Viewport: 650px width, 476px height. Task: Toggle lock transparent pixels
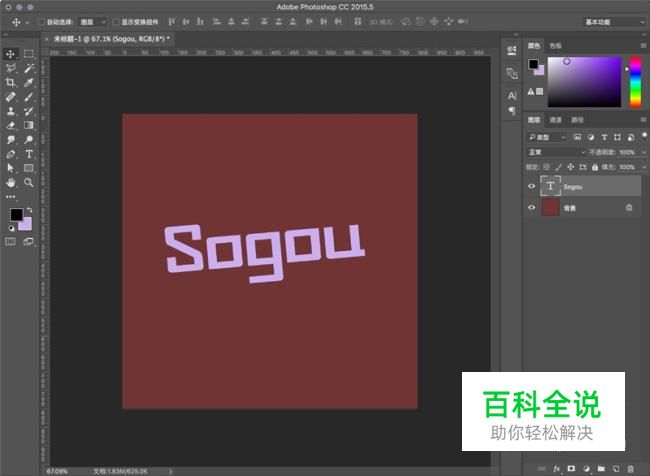click(546, 167)
